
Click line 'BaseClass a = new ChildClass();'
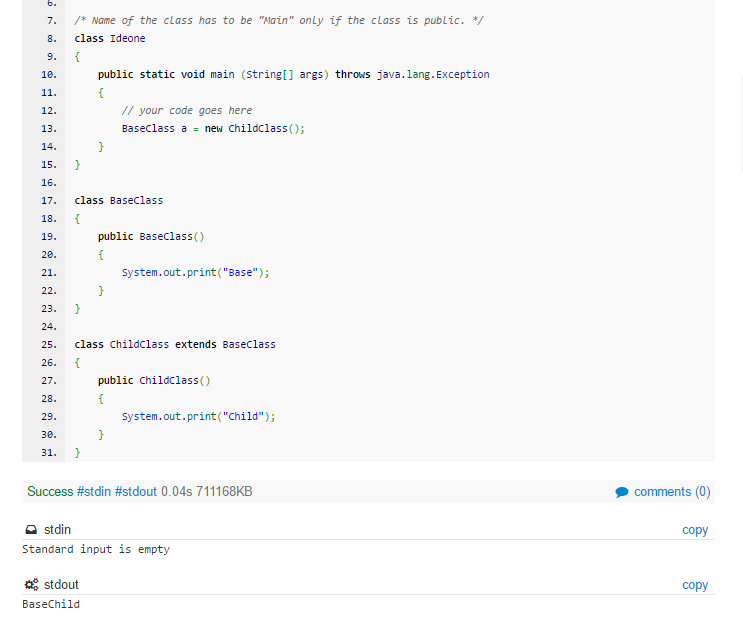pyautogui.click(x=213, y=128)
